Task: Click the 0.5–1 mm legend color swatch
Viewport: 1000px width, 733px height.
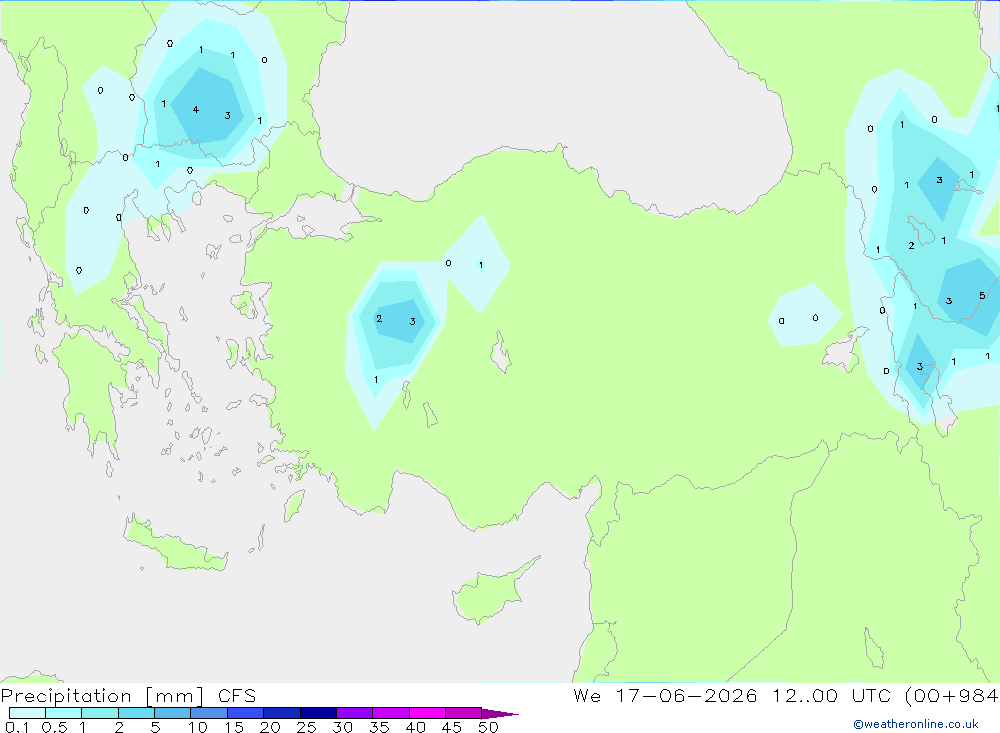Action: (64, 713)
